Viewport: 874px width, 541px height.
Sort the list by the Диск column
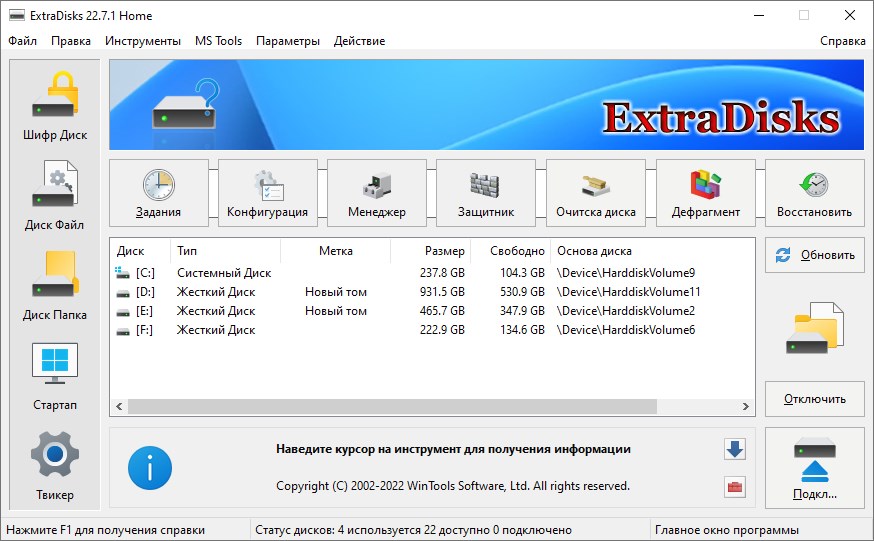coord(139,251)
